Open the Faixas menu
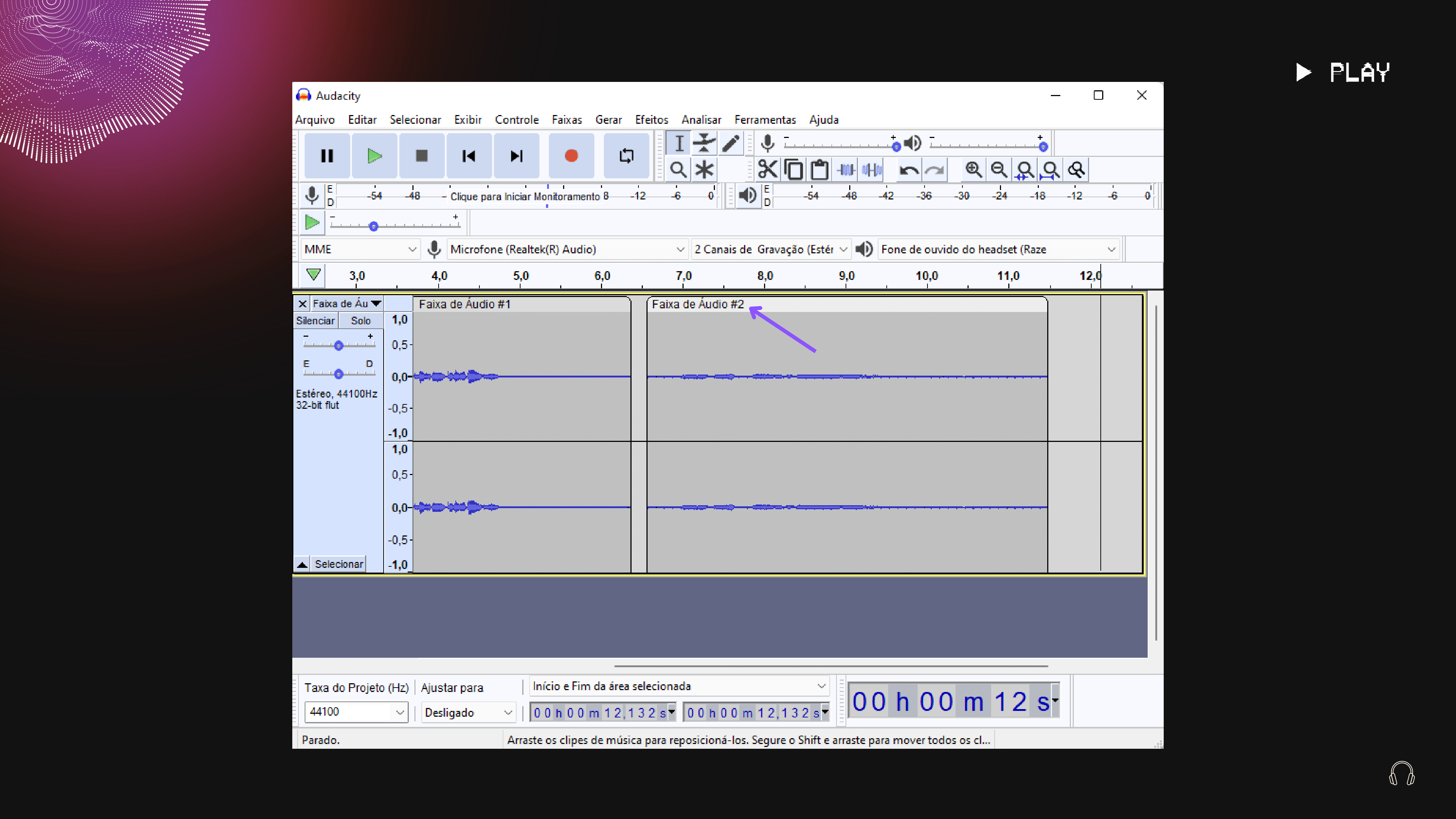The width and height of the screenshot is (1456, 819). point(566,120)
